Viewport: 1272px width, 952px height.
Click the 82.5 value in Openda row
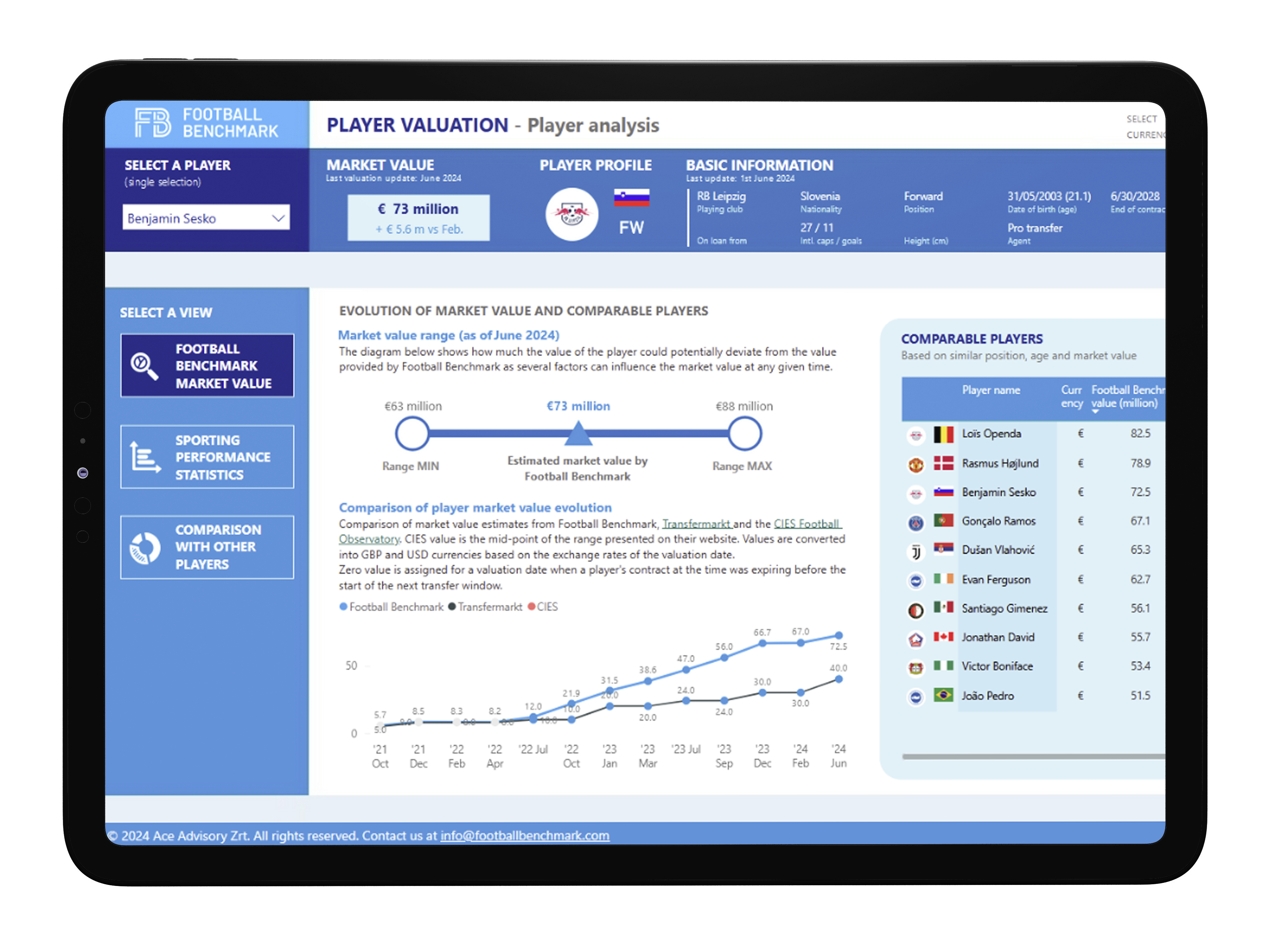pos(1140,434)
